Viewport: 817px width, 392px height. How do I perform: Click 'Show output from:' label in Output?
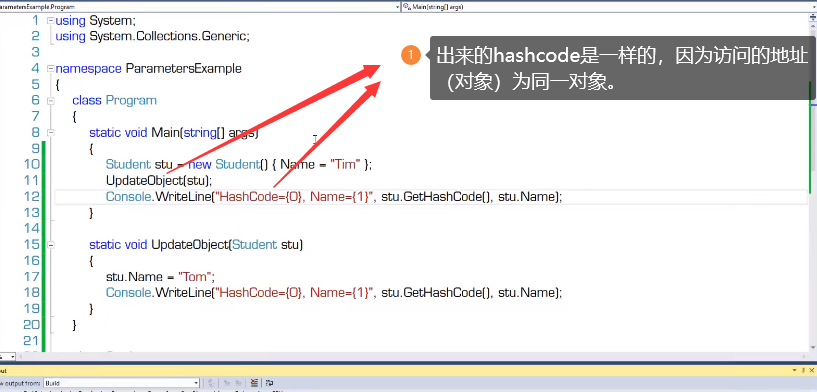[x=20, y=383]
